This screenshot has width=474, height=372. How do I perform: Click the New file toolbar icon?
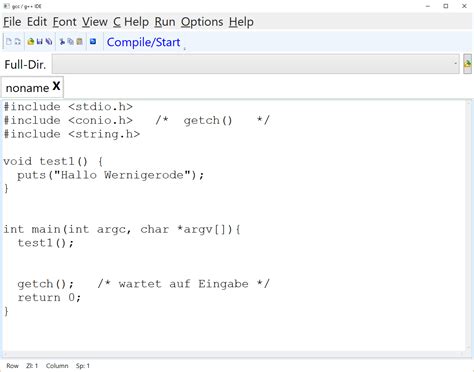(x=9, y=42)
